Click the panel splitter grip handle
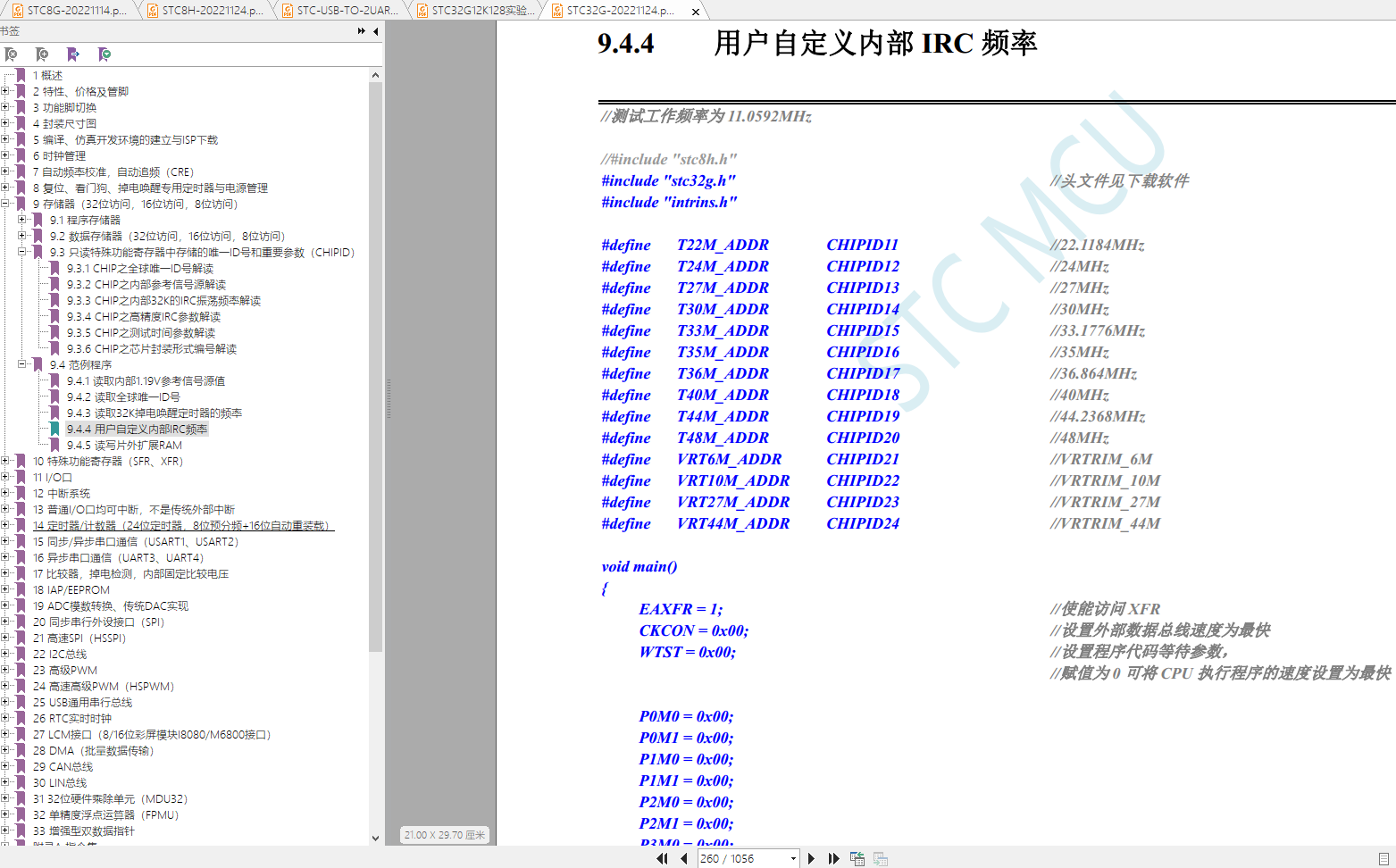Screen dimensions: 1396x868 tap(389, 399)
